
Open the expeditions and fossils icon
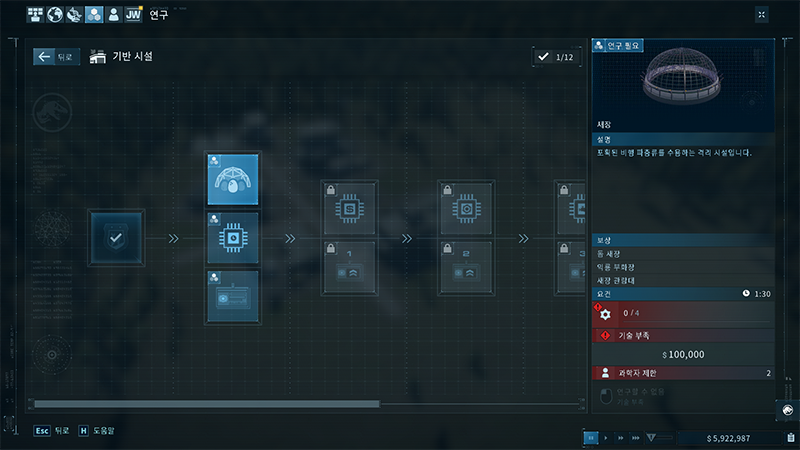(74, 14)
